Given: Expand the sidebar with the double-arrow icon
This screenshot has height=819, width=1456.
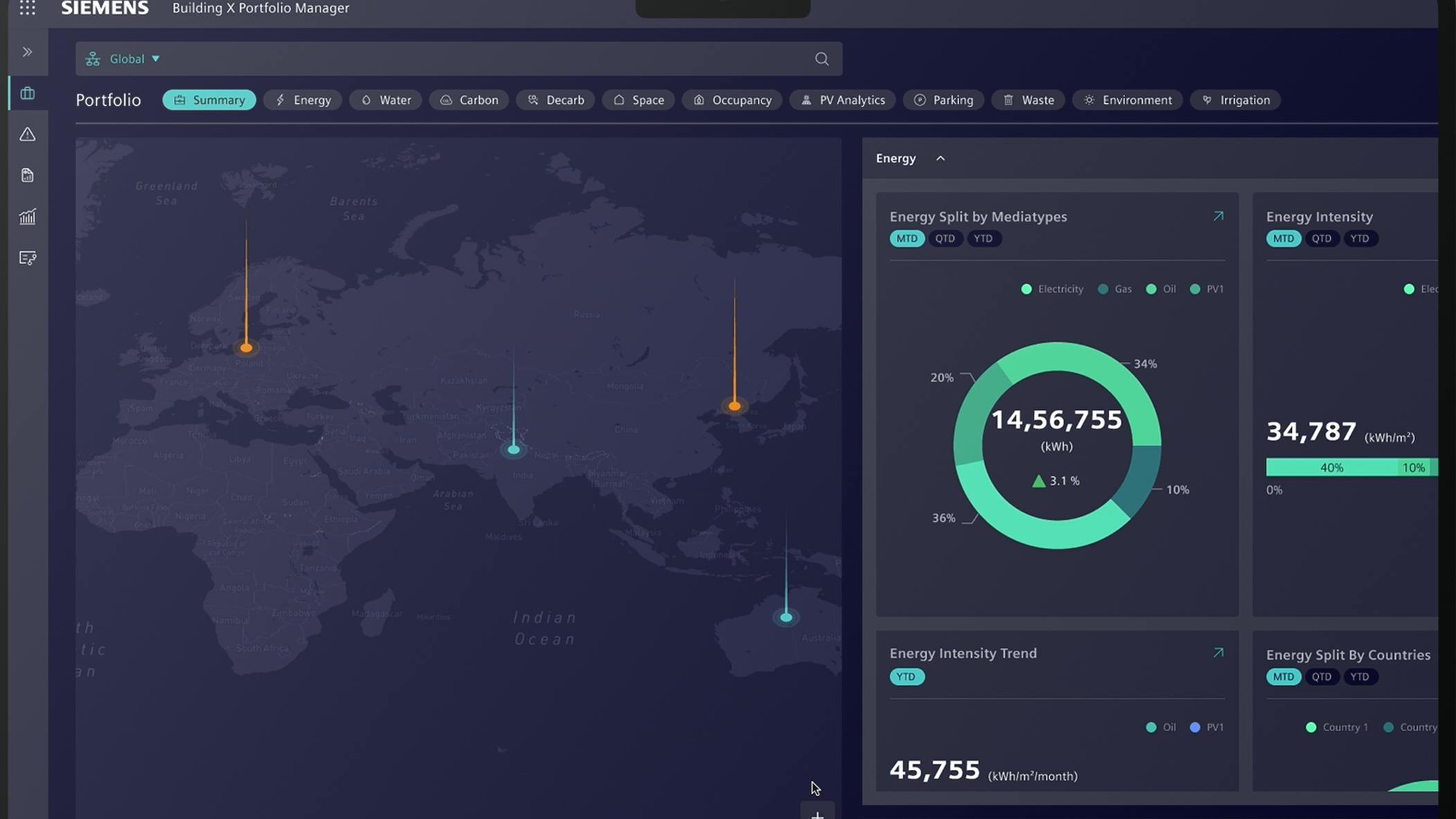Looking at the screenshot, I should point(28,51).
